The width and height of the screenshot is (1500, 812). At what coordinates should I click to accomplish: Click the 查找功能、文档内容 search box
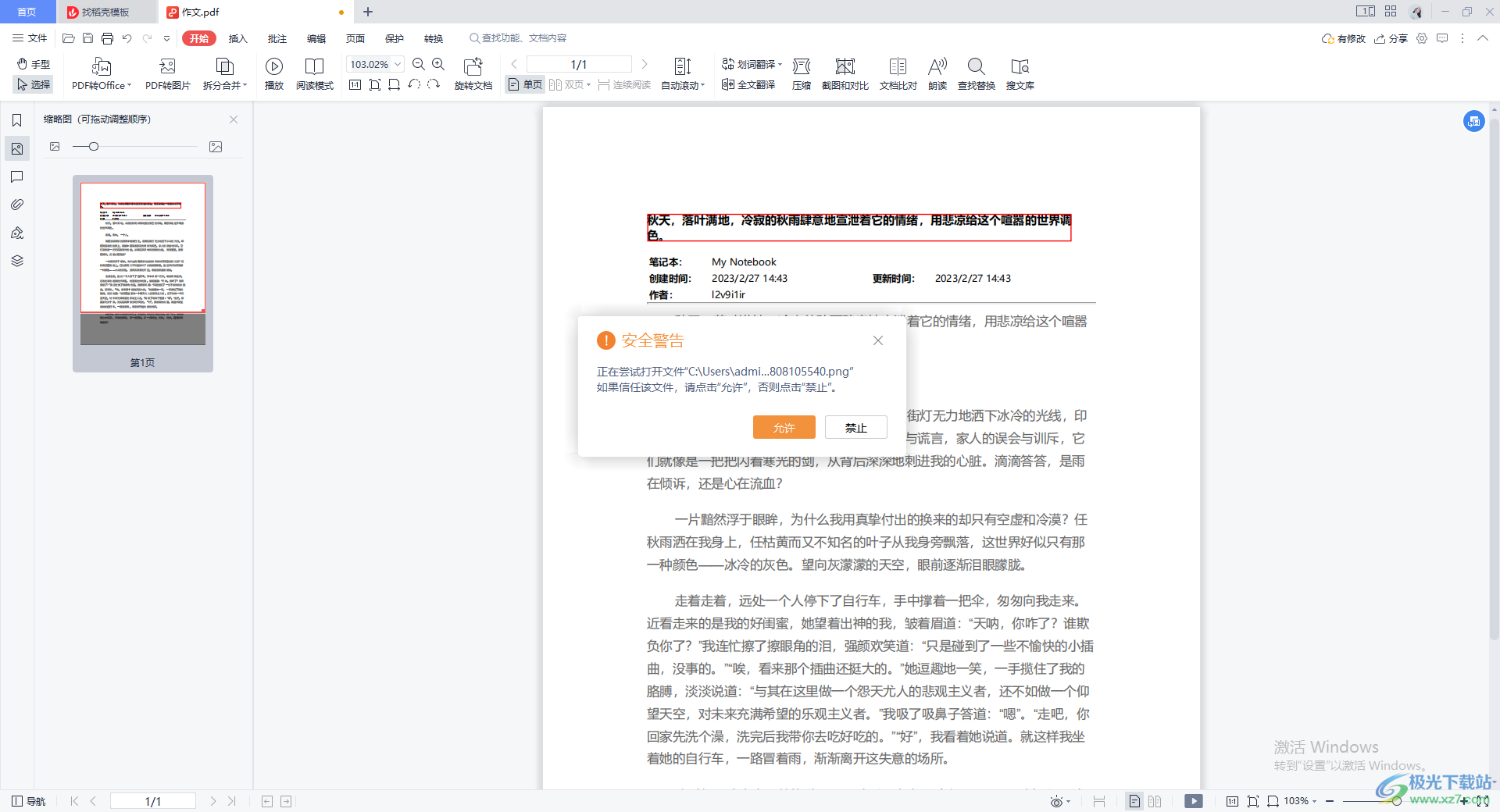tap(518, 38)
